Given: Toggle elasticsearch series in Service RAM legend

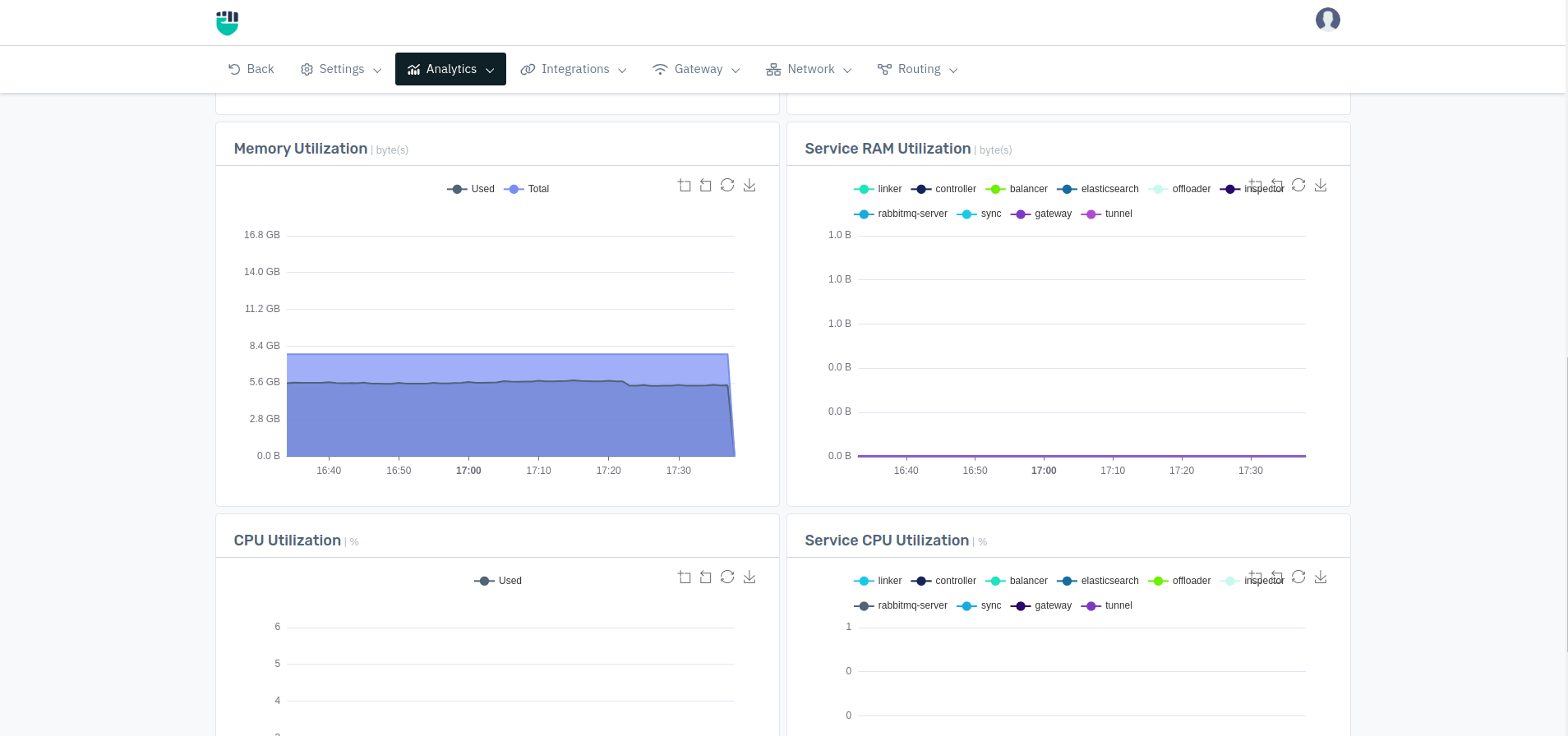Looking at the screenshot, I should tap(1098, 189).
